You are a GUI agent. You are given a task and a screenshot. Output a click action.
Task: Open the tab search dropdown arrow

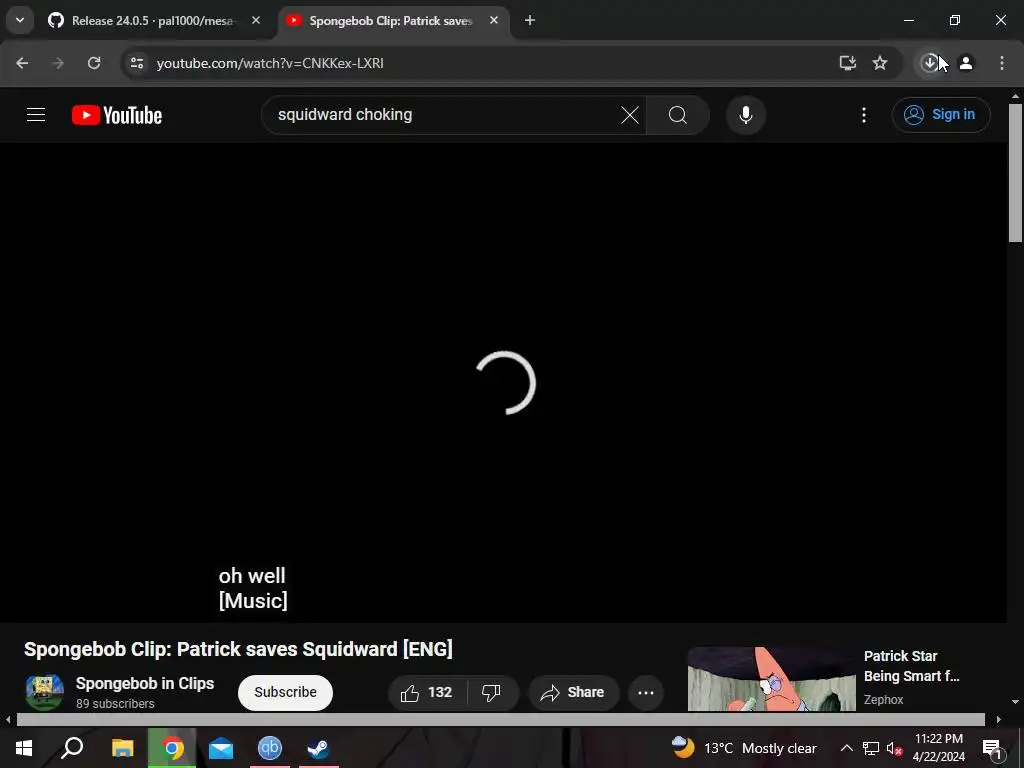point(20,20)
